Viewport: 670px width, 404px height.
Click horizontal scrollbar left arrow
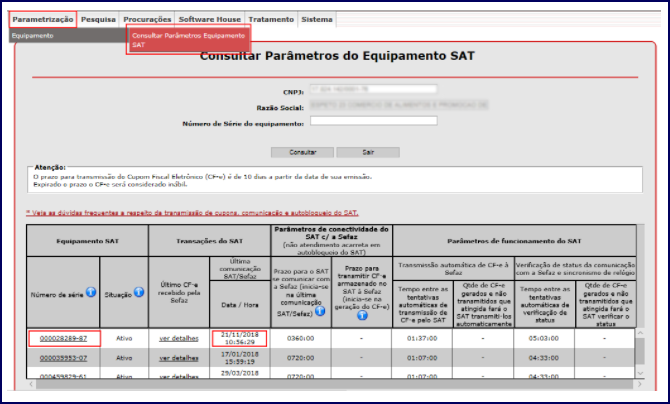(x=31, y=384)
